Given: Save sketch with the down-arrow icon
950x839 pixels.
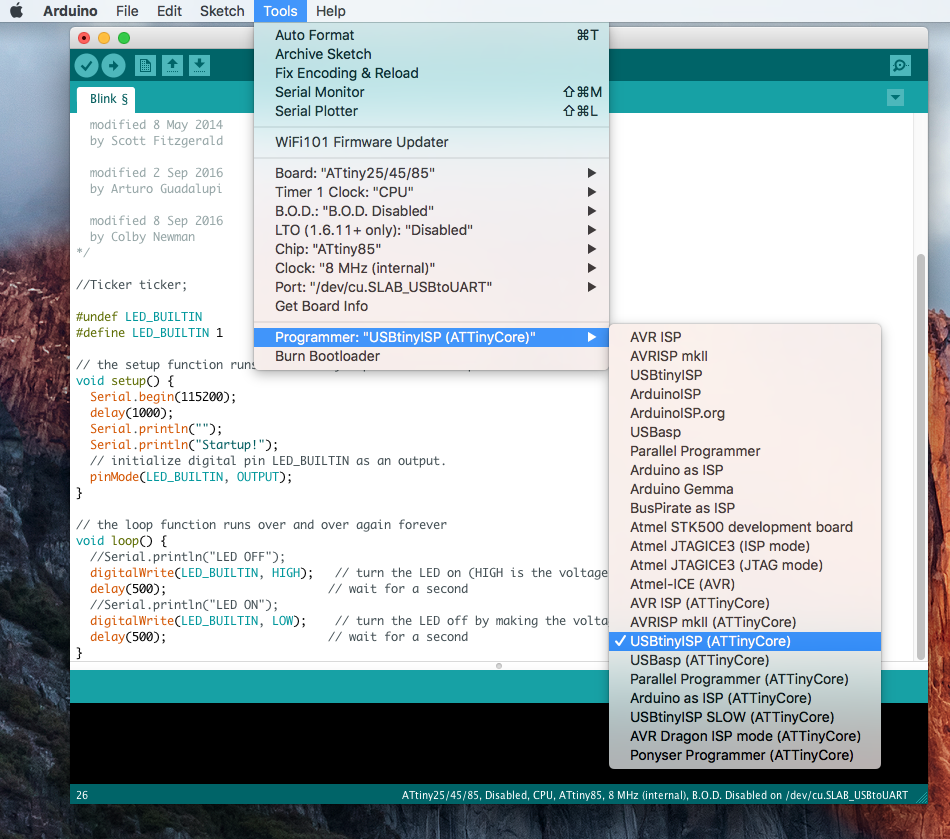Looking at the screenshot, I should (x=199, y=65).
